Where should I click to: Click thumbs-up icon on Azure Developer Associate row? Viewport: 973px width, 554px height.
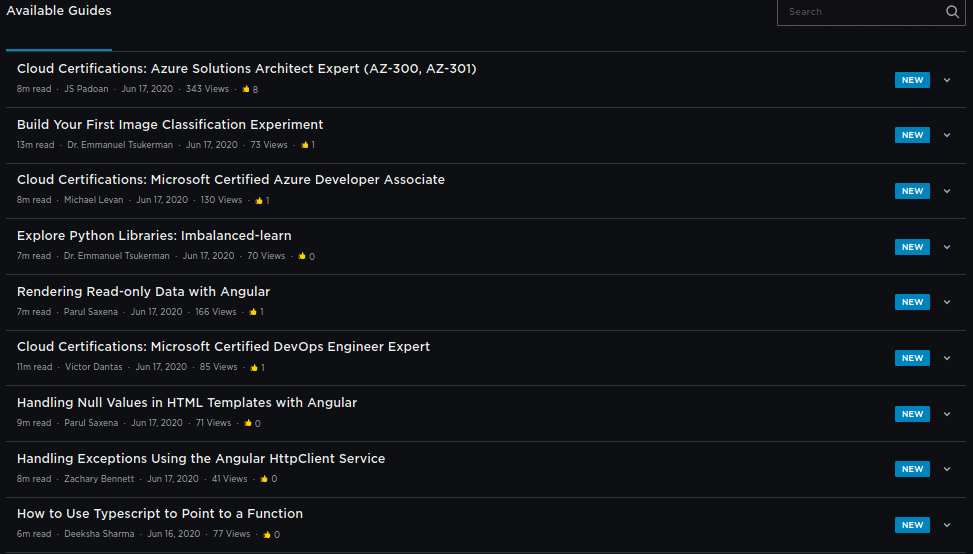point(259,200)
